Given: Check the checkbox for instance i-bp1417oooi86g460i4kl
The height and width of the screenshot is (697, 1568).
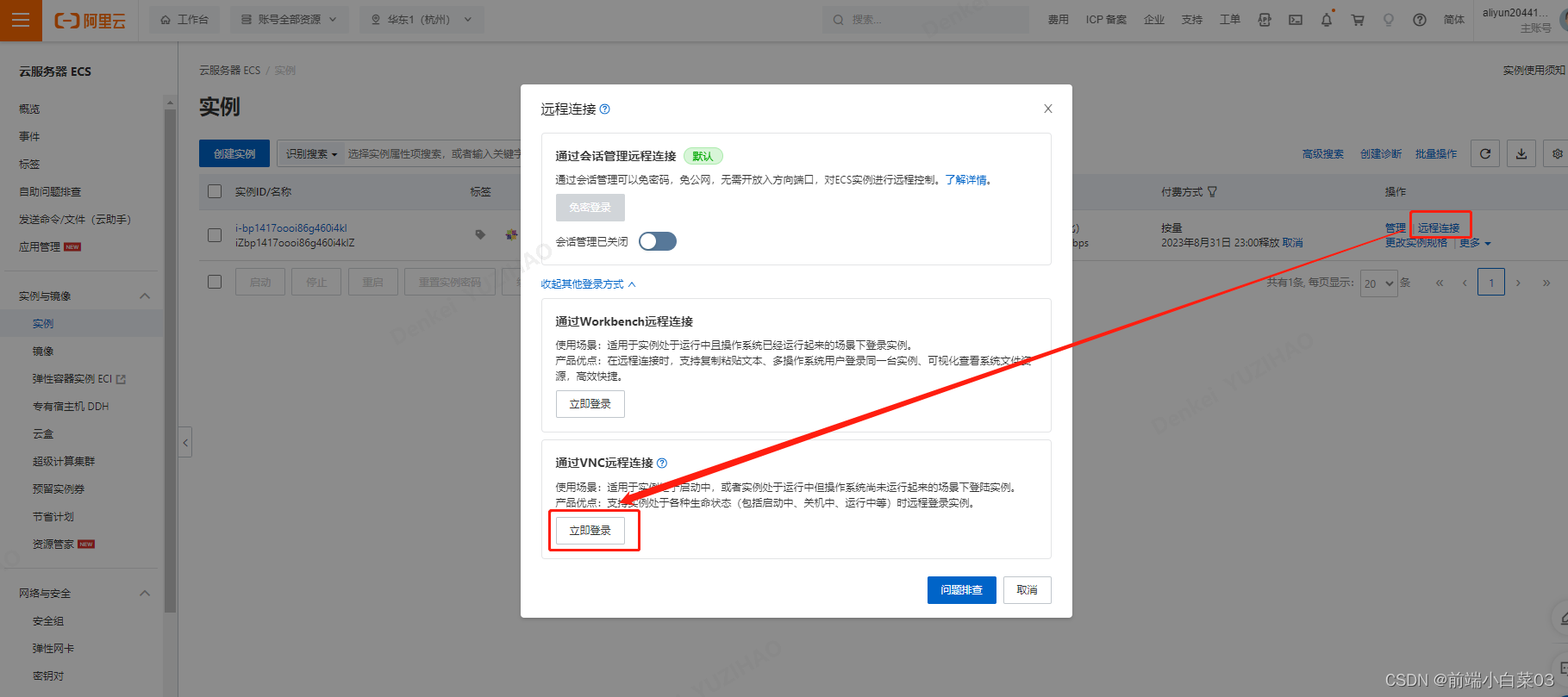Looking at the screenshot, I should point(216,234).
